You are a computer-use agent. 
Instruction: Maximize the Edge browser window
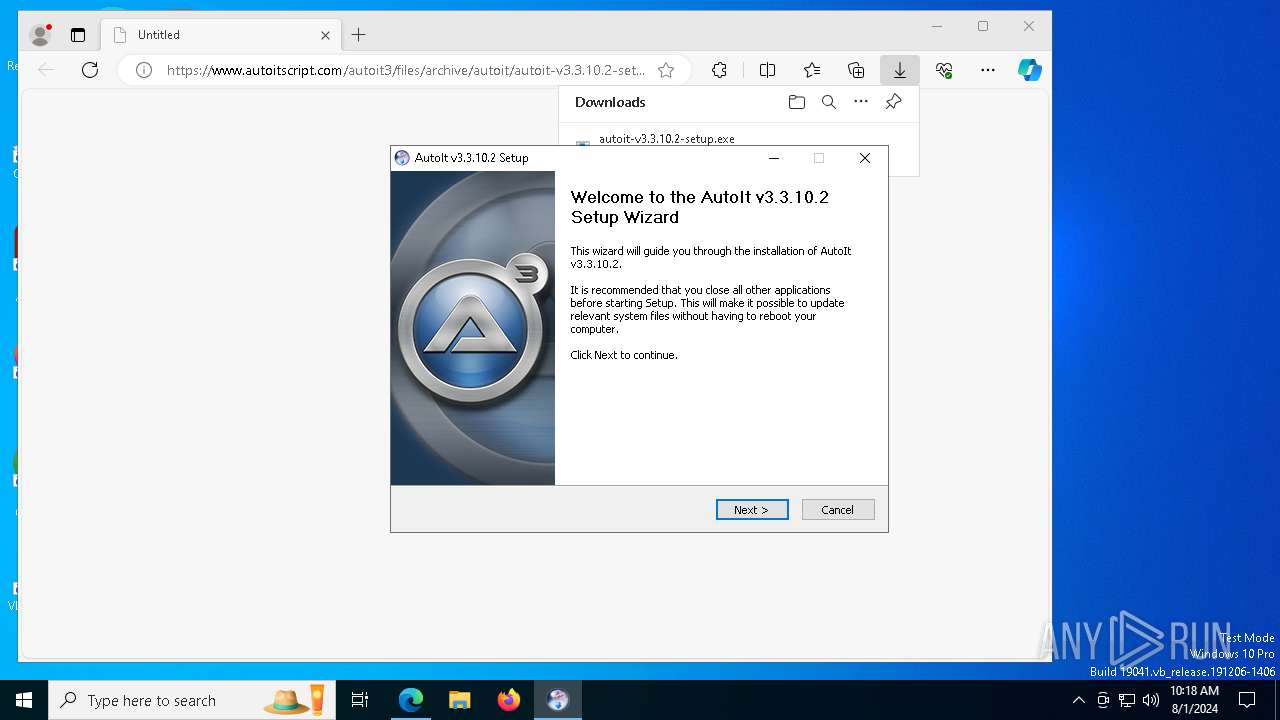[983, 27]
